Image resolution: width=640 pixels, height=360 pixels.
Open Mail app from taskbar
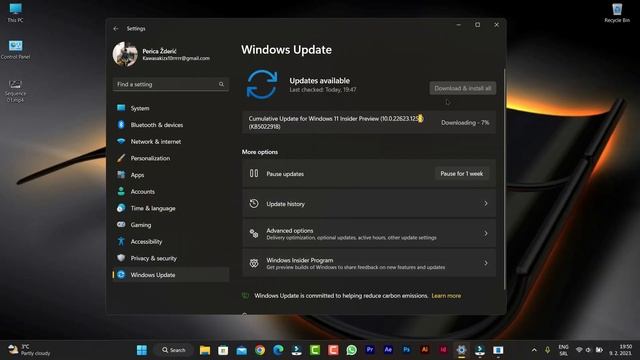[x=242, y=350]
